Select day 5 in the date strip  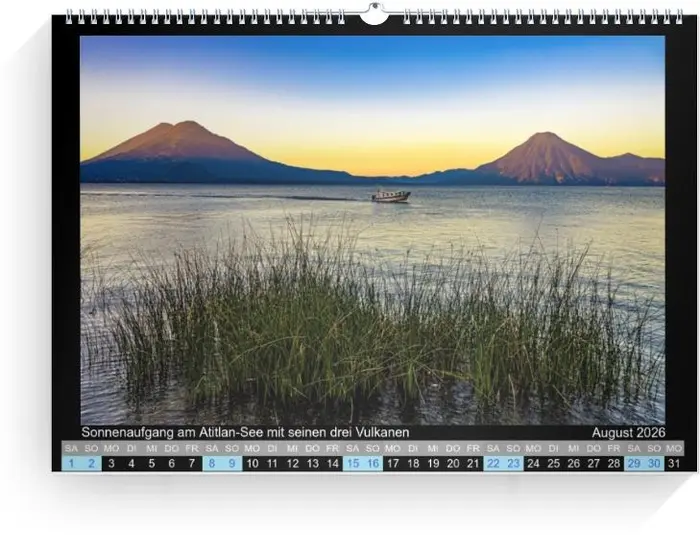pos(151,464)
